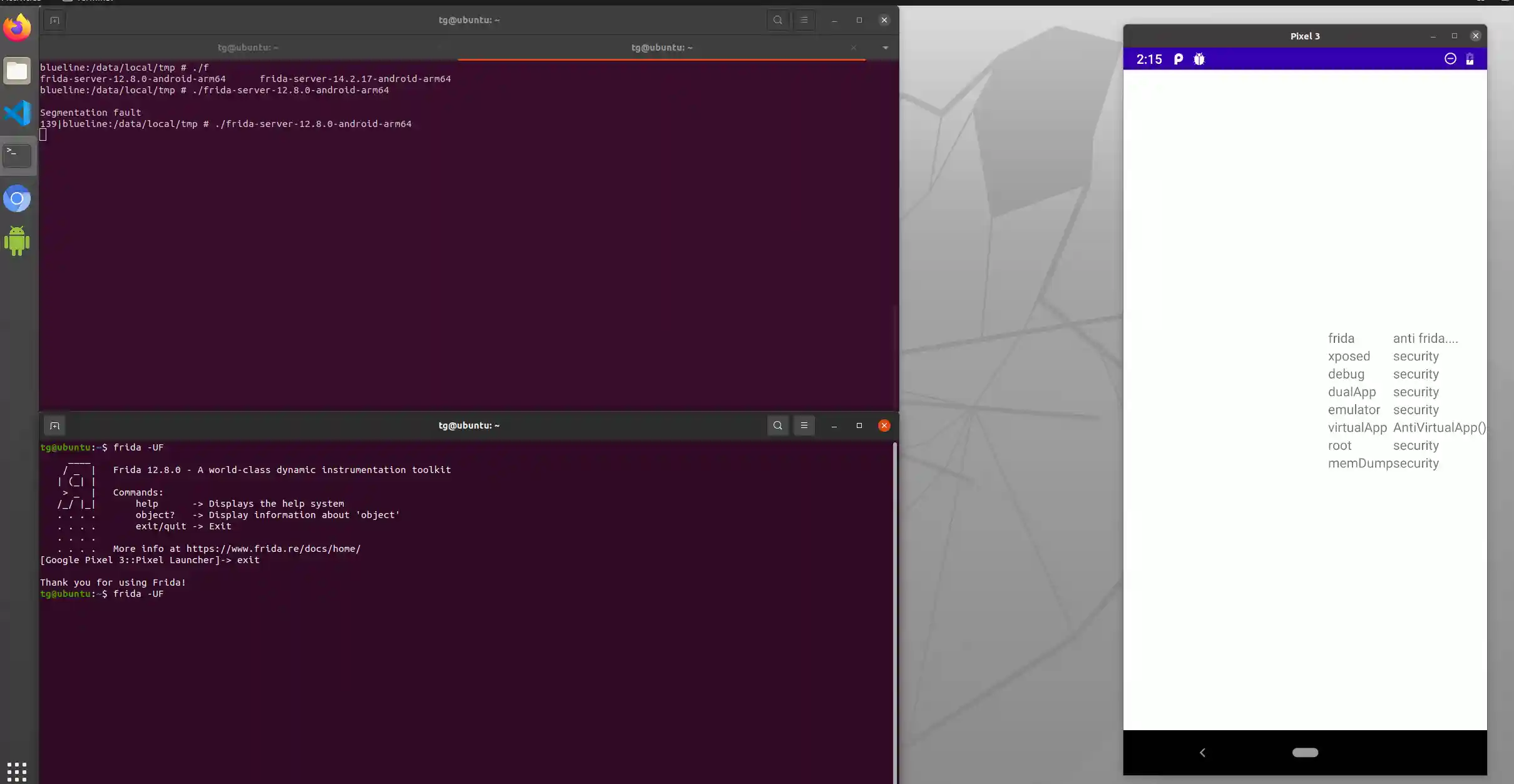Open Firefox from the dock

pyautogui.click(x=17, y=28)
